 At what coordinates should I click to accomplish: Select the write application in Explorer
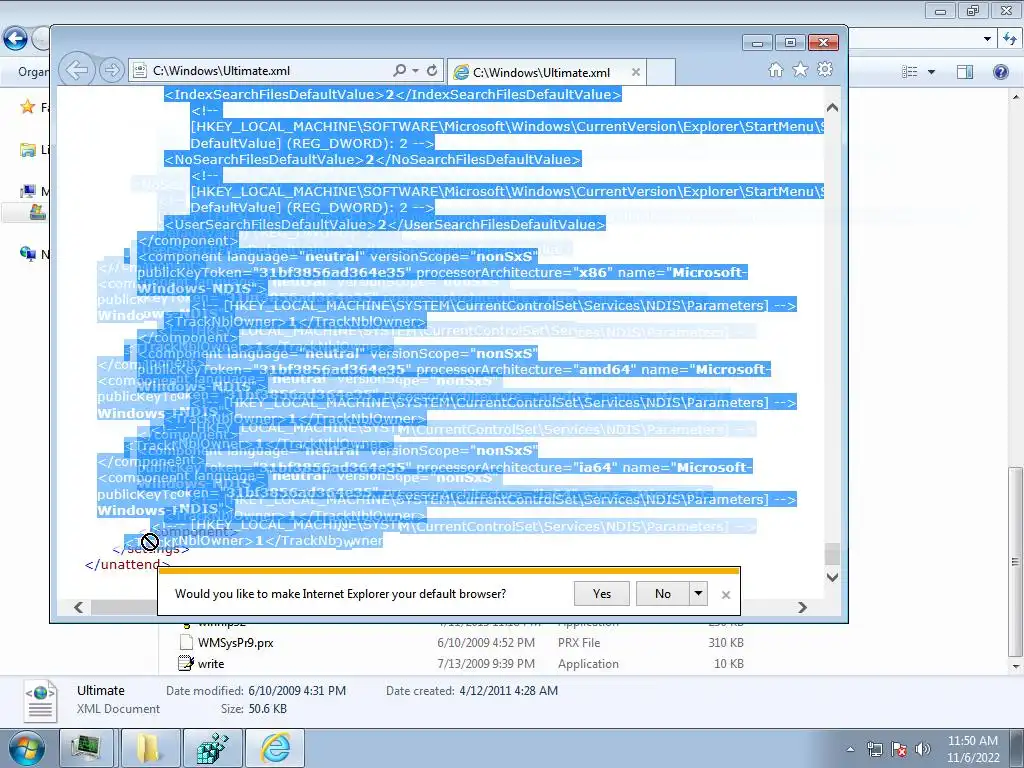[210, 664]
